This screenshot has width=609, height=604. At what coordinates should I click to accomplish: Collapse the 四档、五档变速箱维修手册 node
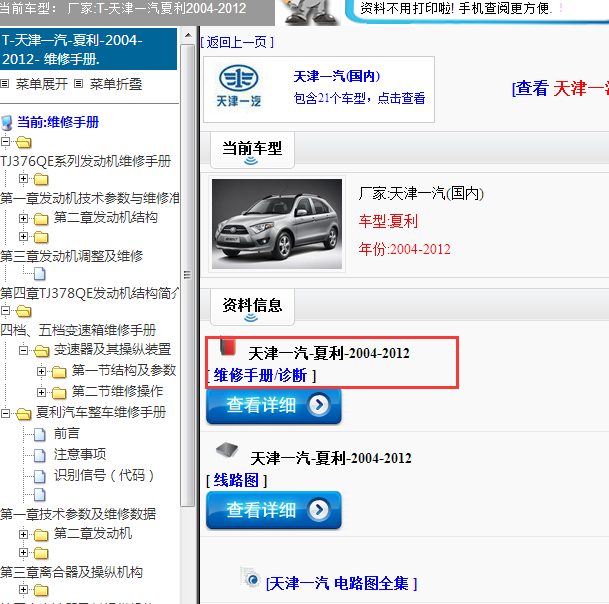pyautogui.click(x=5, y=310)
